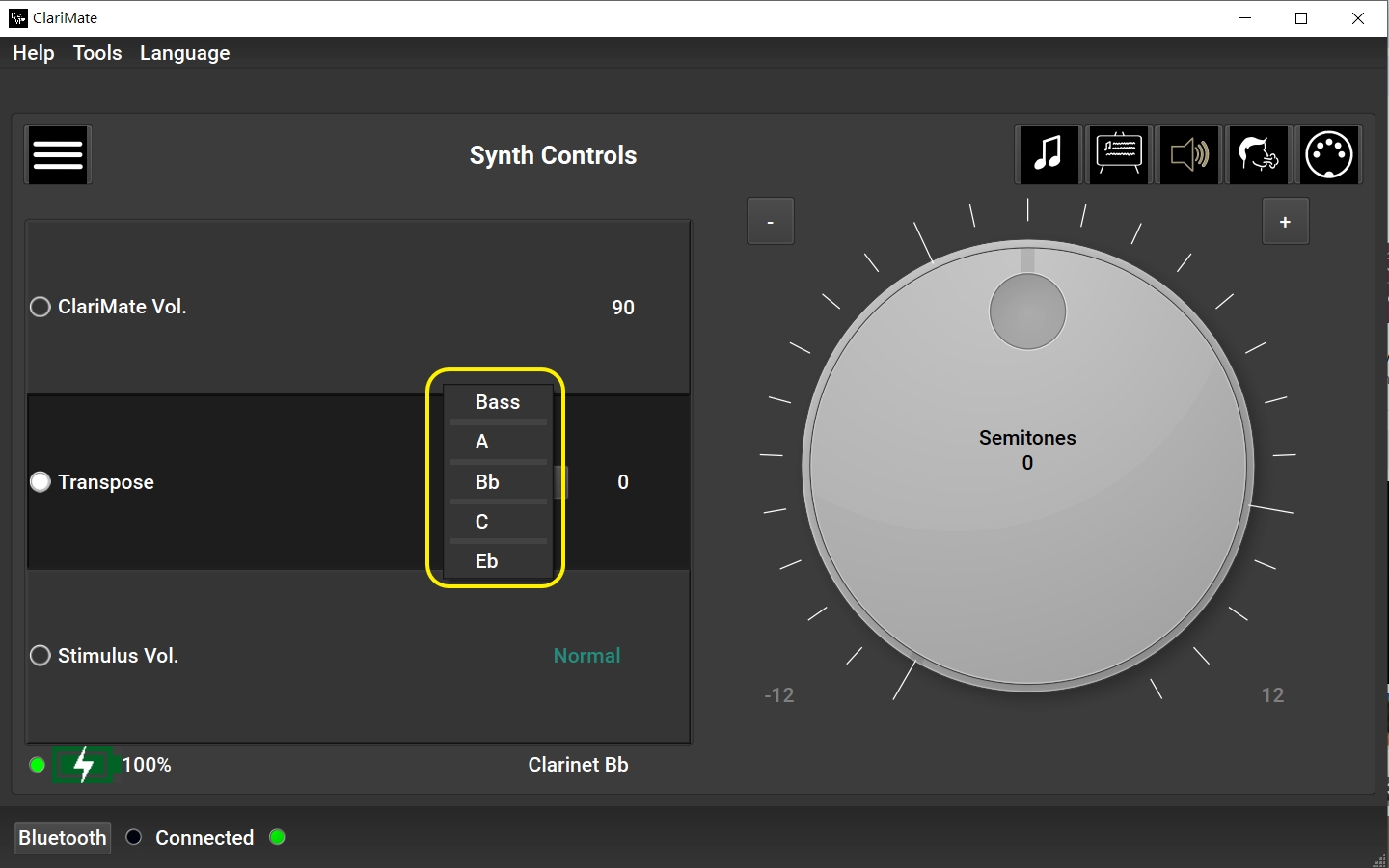Open the Tools menu
The width and height of the screenshot is (1389, 868).
point(97,53)
